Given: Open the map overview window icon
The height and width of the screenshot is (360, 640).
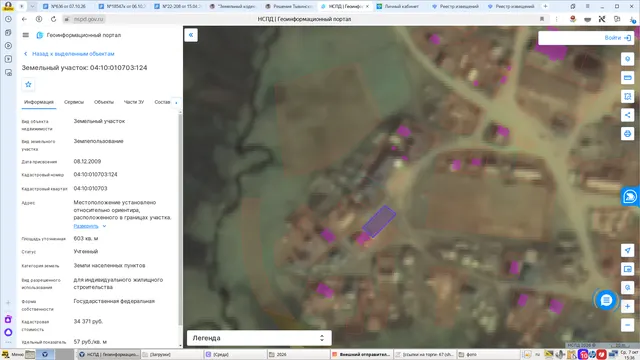Looking at the screenshot, I should pyautogui.click(x=627, y=269).
